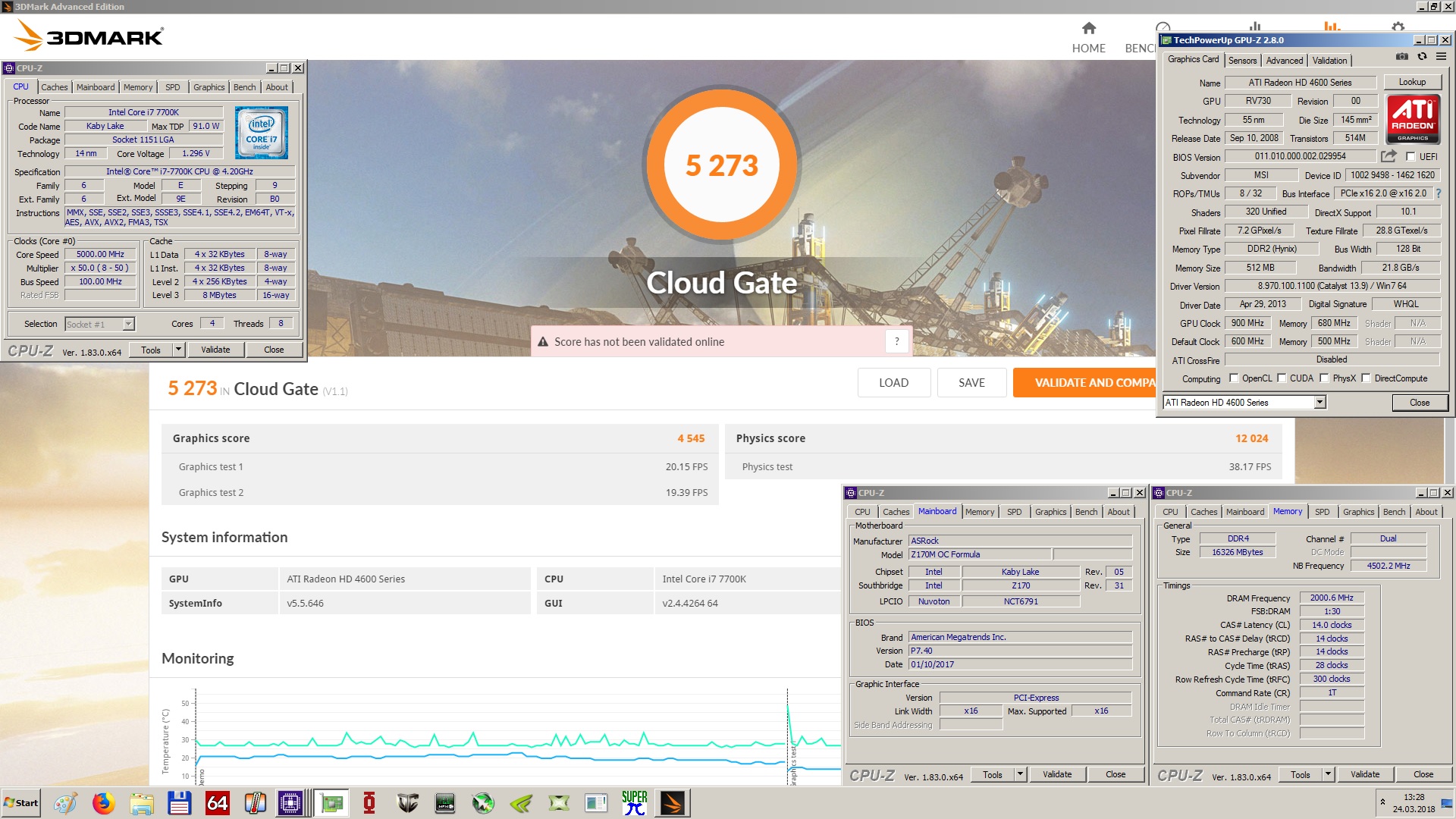Click the Lookup button in GPU-Z
Viewport: 1456px width, 819px height.
click(1412, 82)
